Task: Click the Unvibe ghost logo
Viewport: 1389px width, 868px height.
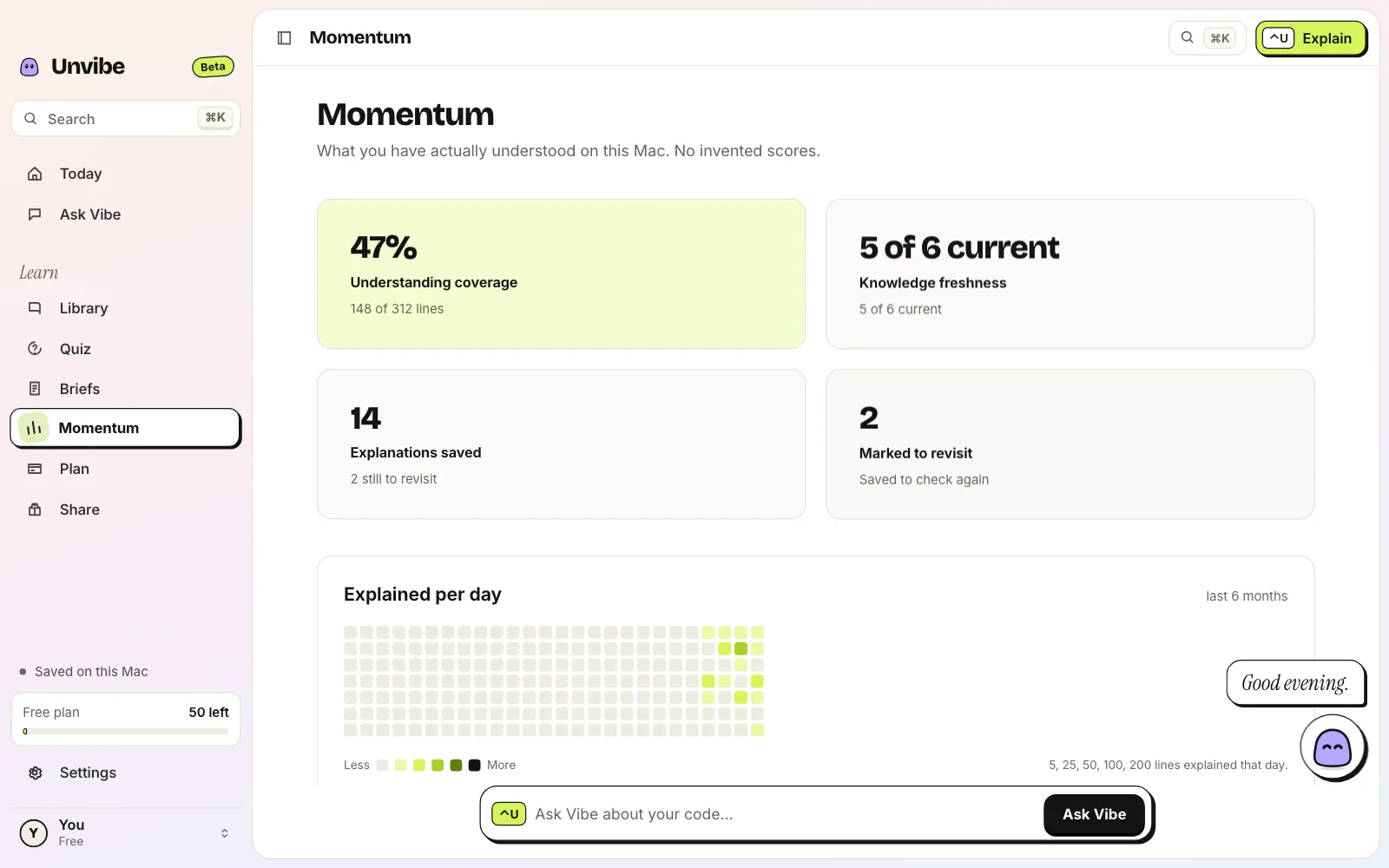Action: pos(30,67)
